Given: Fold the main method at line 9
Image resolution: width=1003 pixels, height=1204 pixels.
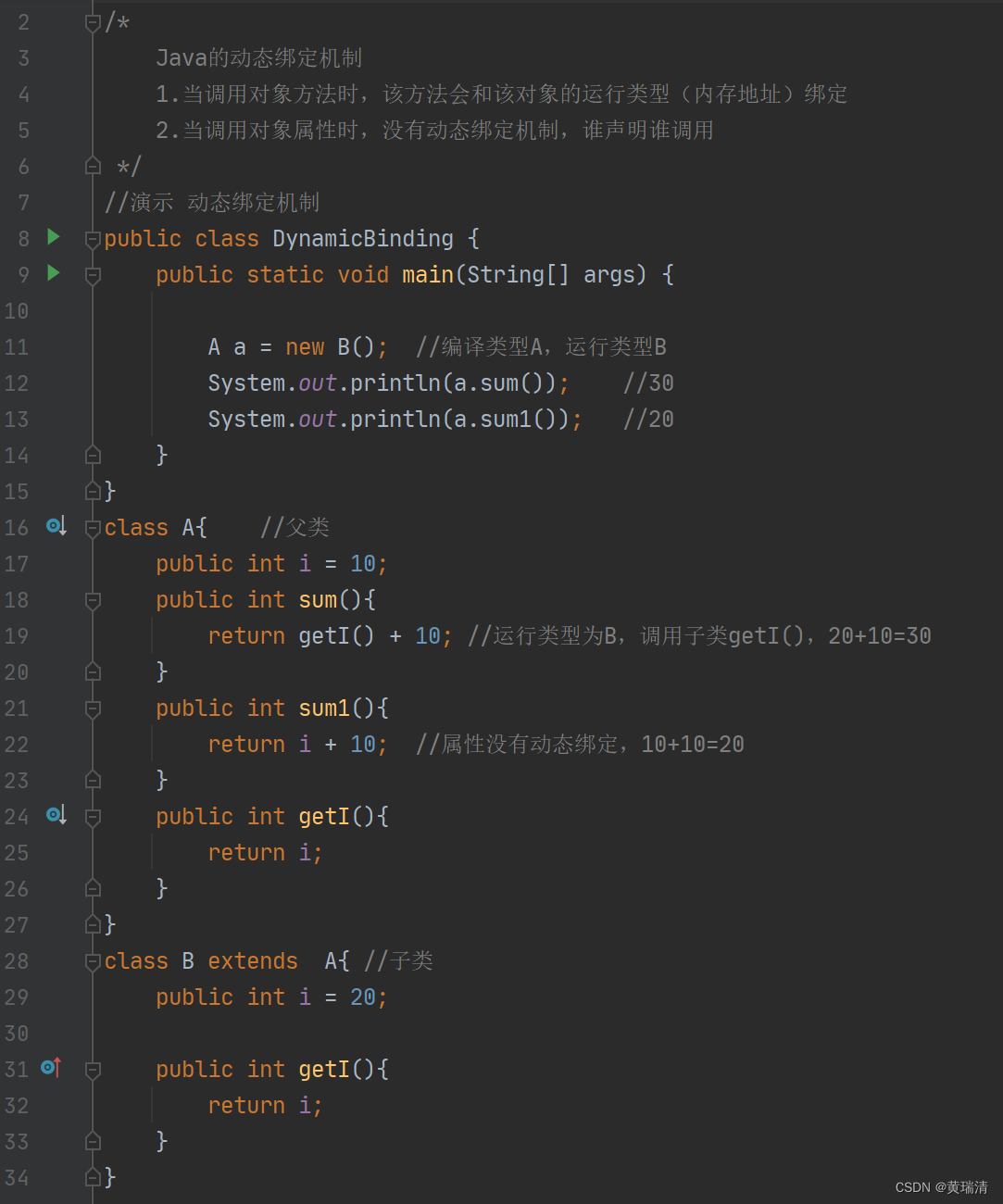Looking at the screenshot, I should click(93, 275).
